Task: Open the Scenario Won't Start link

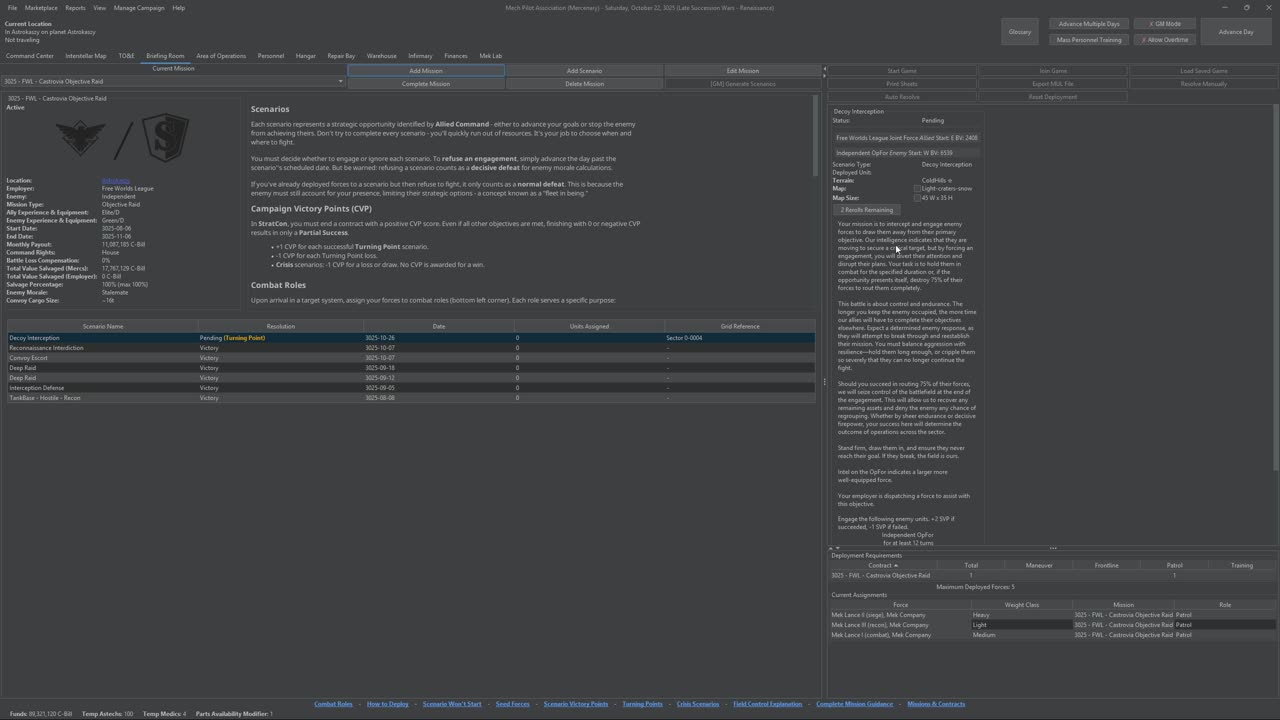Action: [x=452, y=704]
